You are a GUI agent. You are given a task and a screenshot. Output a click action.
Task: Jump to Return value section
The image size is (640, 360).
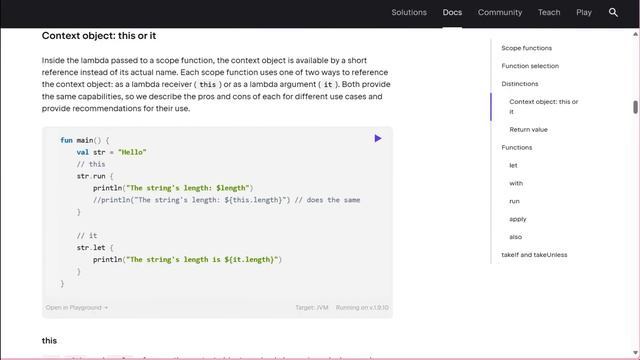click(528, 129)
